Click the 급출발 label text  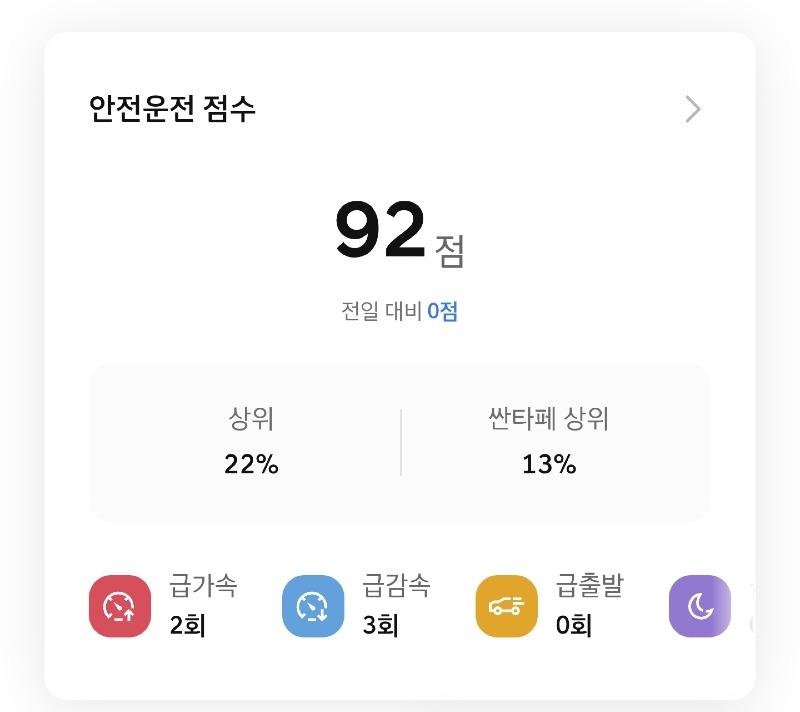pyautogui.click(x=590, y=585)
